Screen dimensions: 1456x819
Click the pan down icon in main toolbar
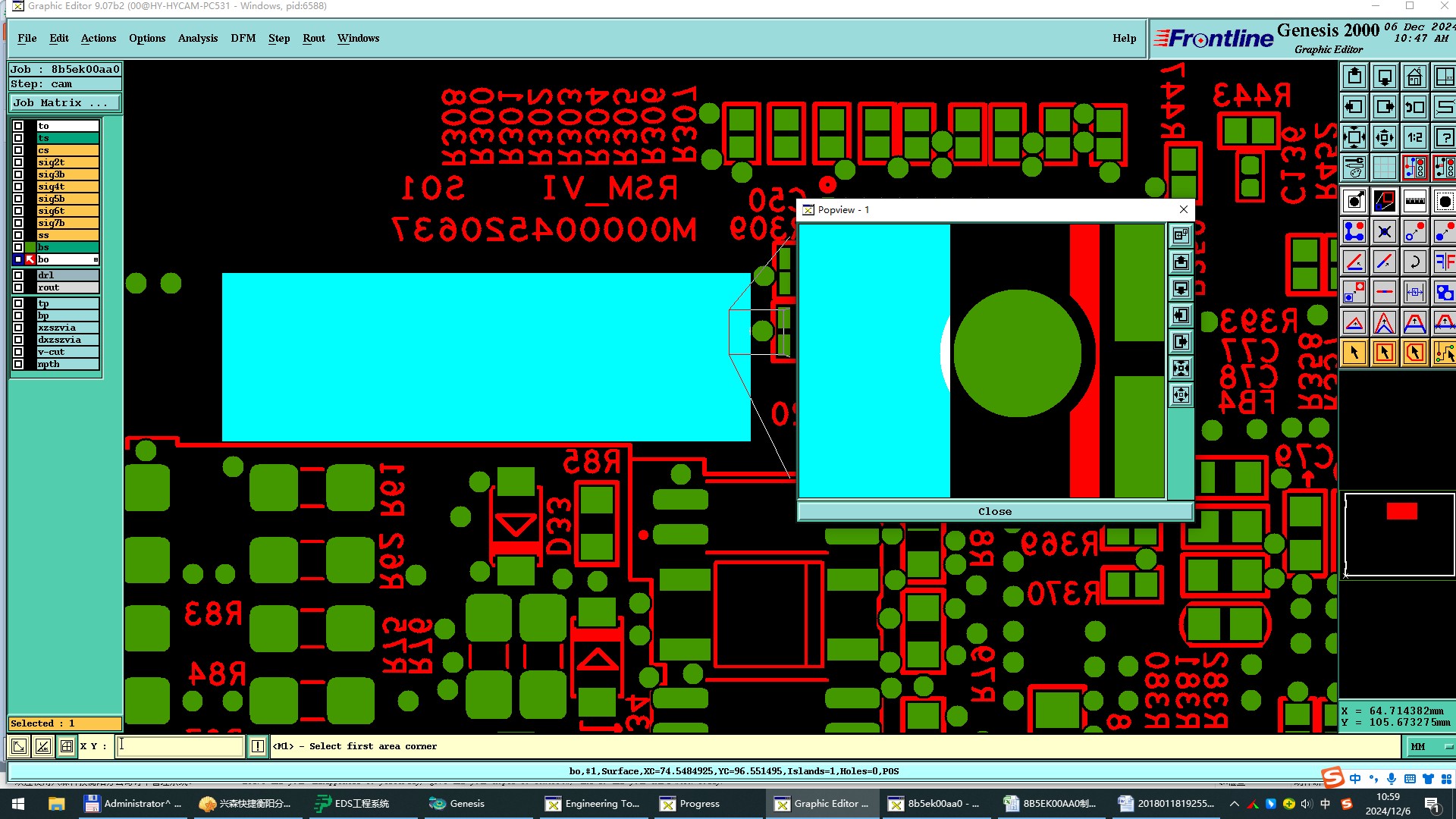tap(1385, 77)
